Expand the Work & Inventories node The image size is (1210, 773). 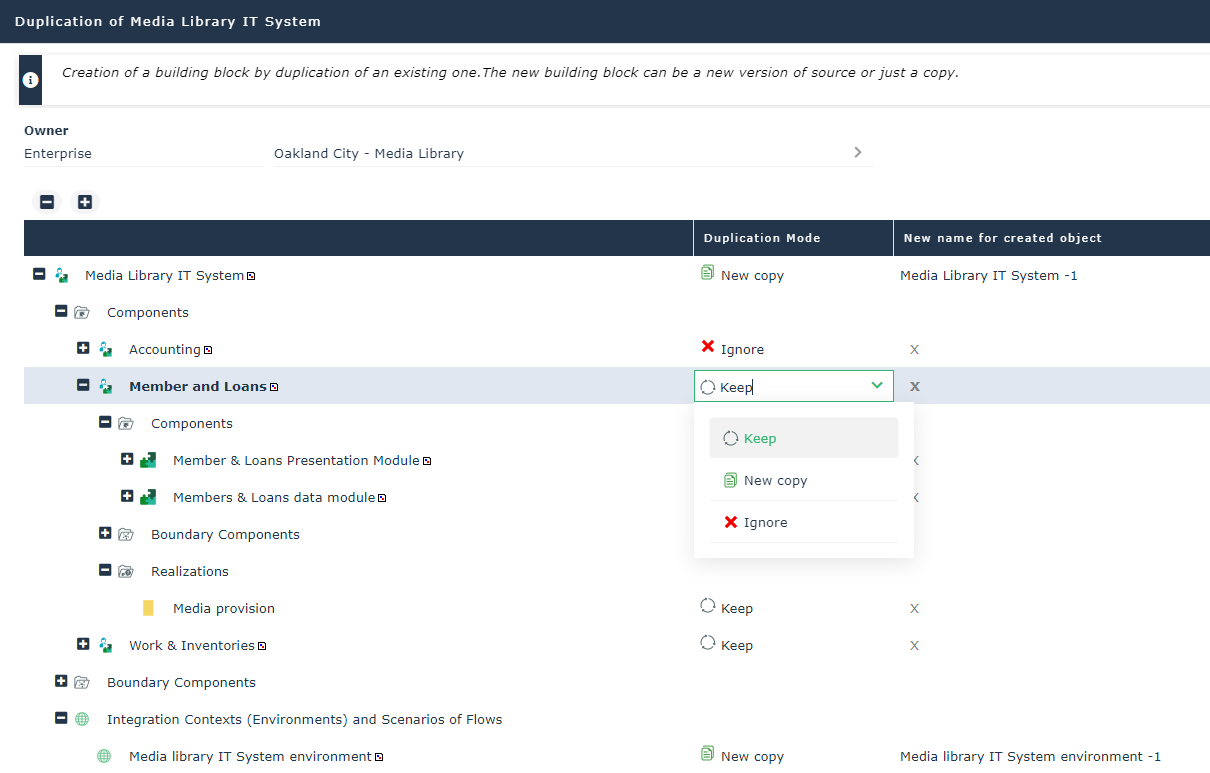pos(83,644)
